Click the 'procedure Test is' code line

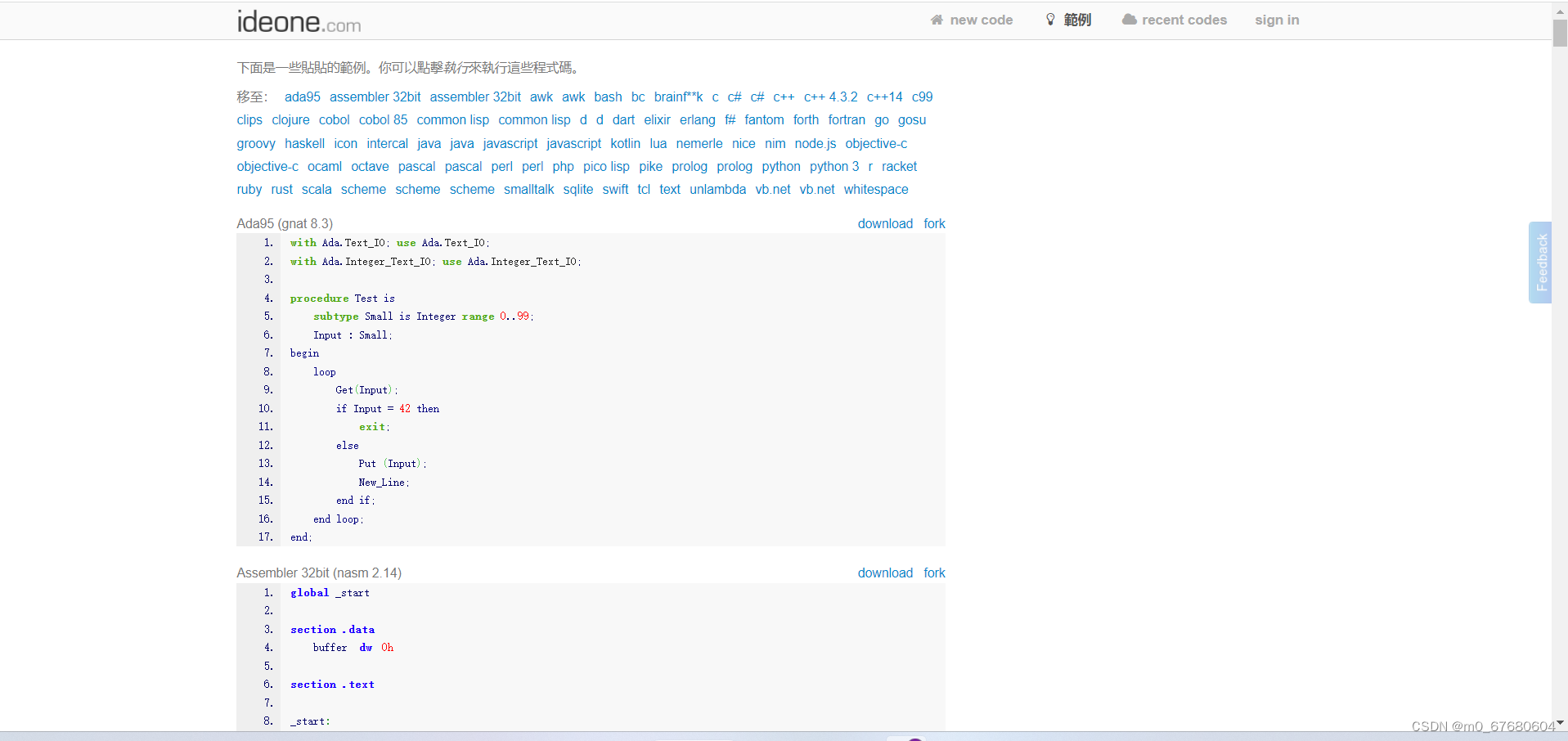tap(342, 299)
